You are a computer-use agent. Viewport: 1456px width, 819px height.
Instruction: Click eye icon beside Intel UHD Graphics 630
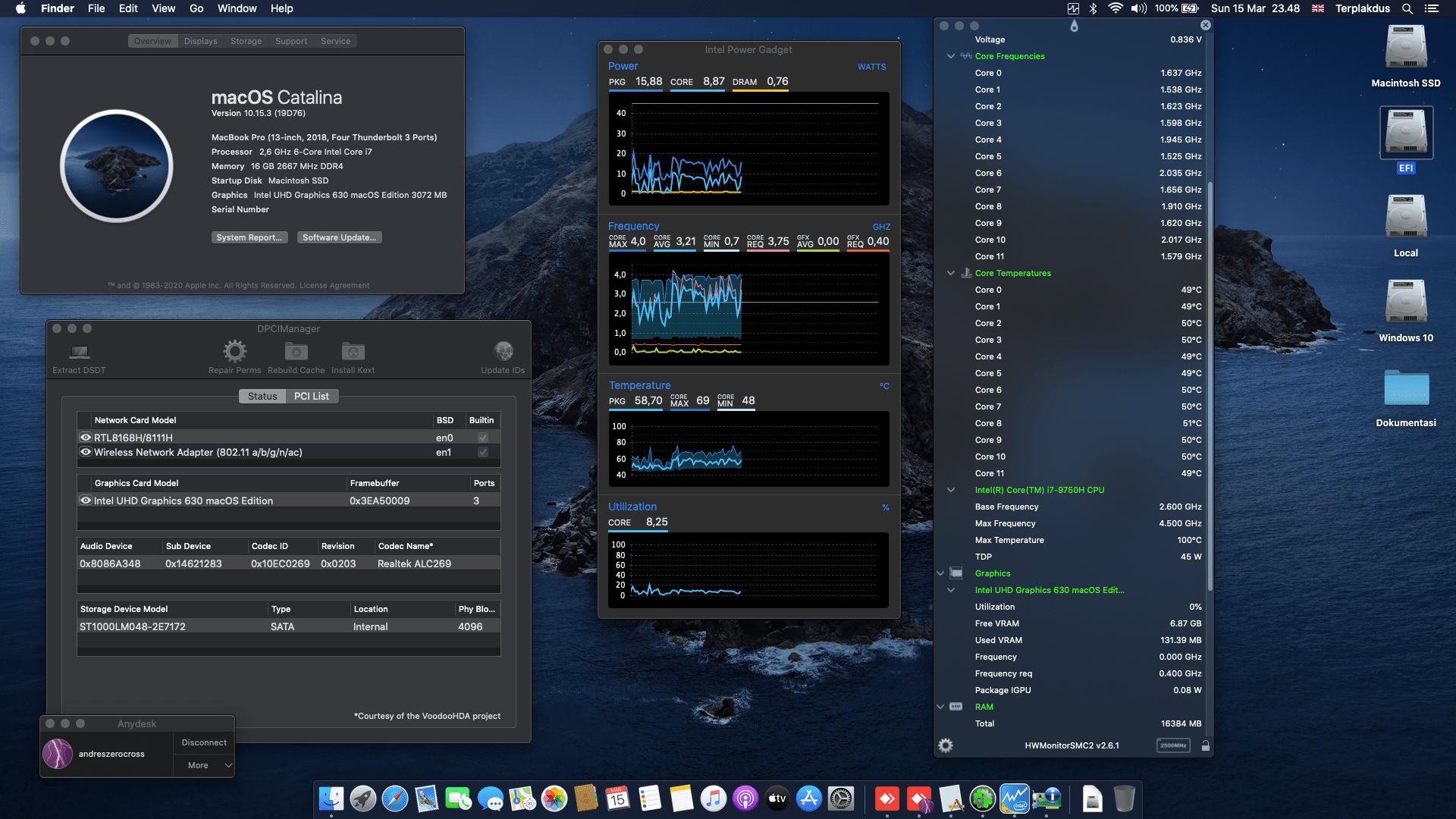86,500
